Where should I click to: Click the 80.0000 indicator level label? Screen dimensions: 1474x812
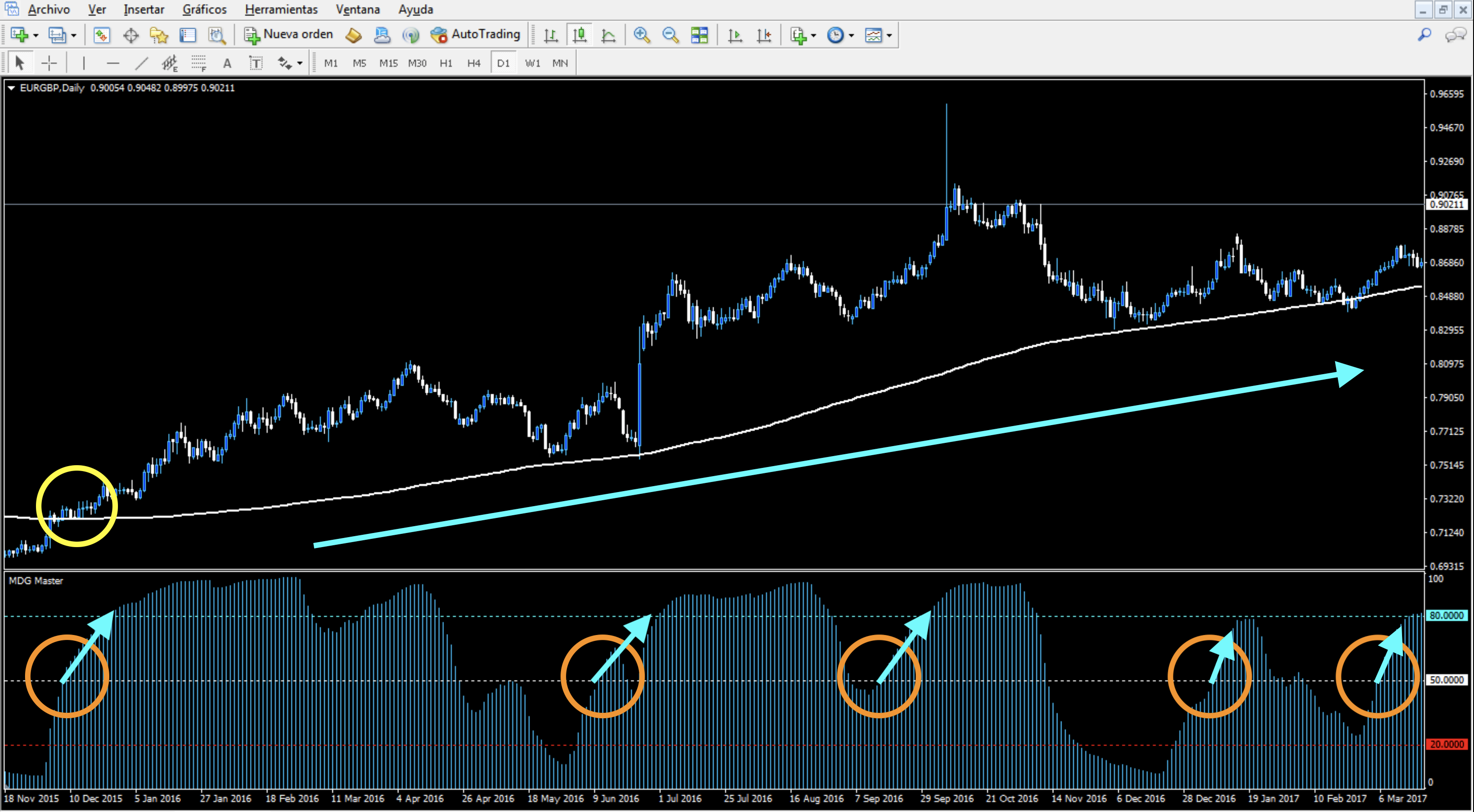click(1447, 616)
